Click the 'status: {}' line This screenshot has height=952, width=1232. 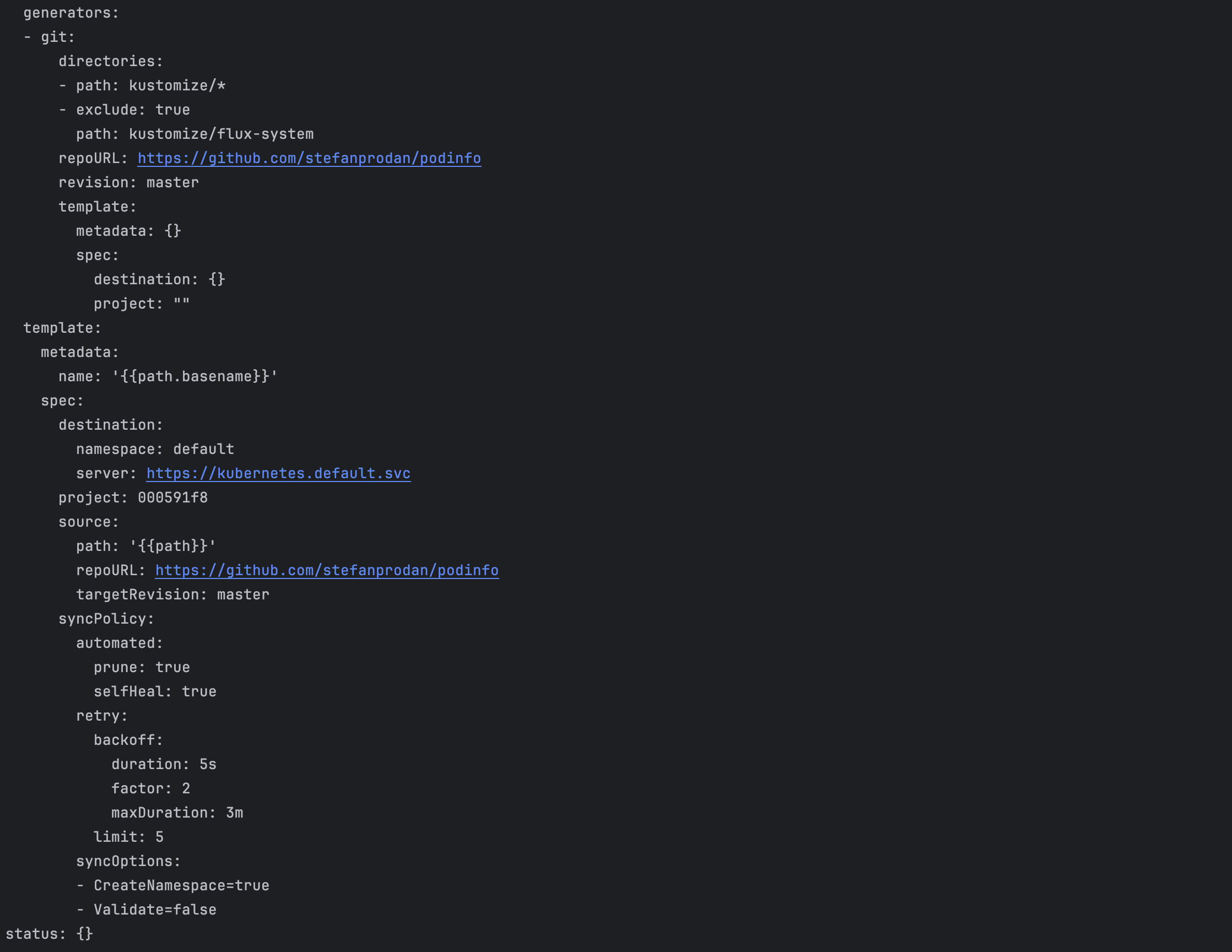pyautogui.click(x=50, y=934)
